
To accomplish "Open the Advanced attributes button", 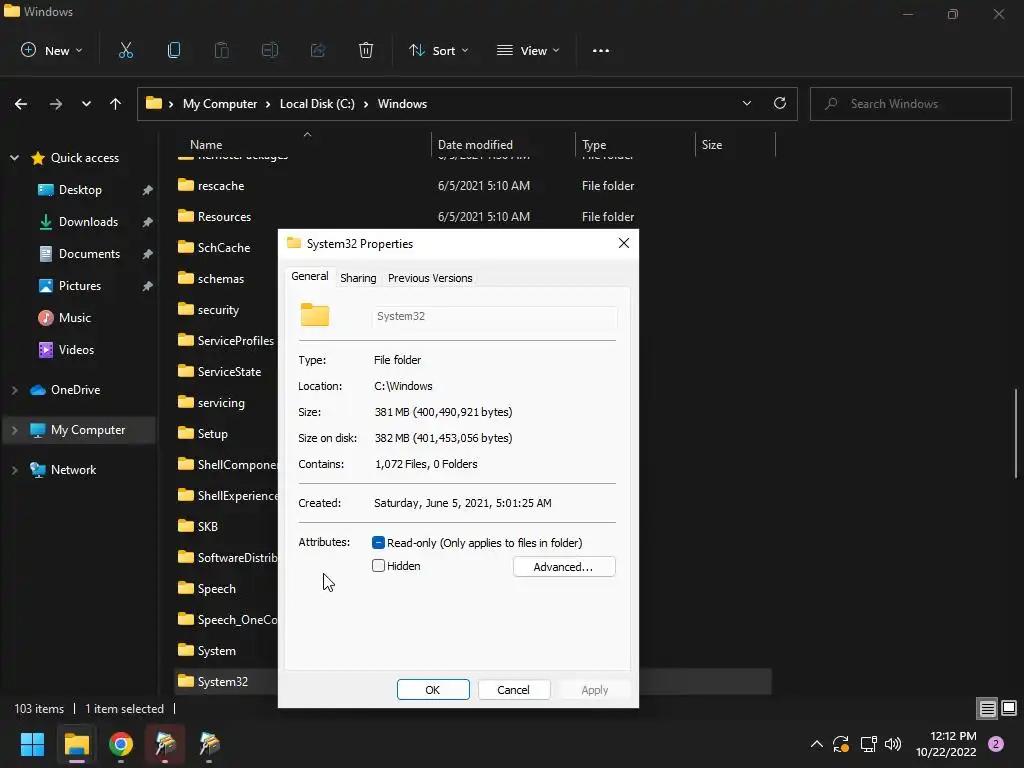I will click(x=564, y=567).
